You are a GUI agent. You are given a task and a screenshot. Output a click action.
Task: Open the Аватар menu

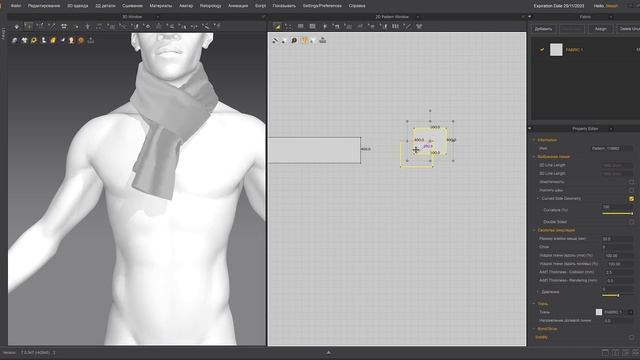click(186, 6)
